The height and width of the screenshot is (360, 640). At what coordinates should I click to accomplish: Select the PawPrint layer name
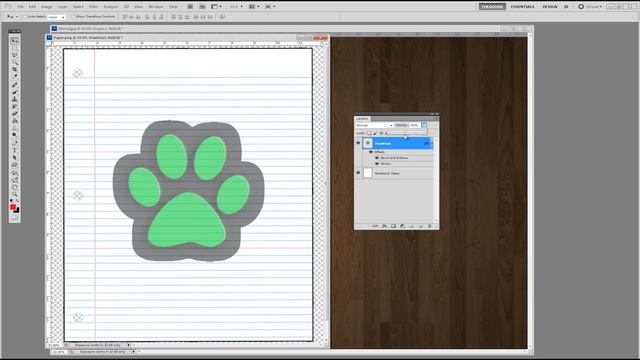click(x=383, y=143)
